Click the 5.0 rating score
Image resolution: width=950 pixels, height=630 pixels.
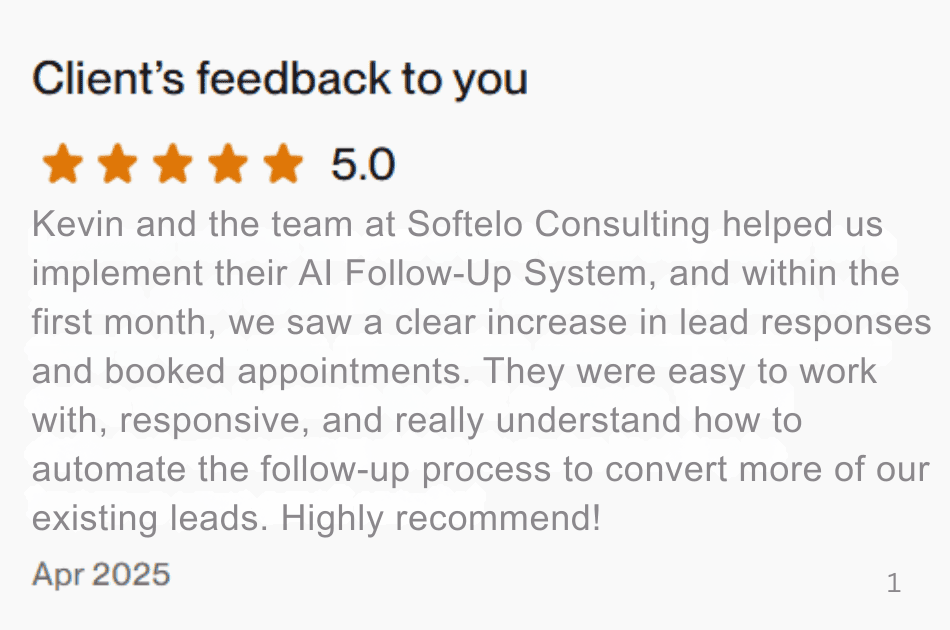(363, 165)
